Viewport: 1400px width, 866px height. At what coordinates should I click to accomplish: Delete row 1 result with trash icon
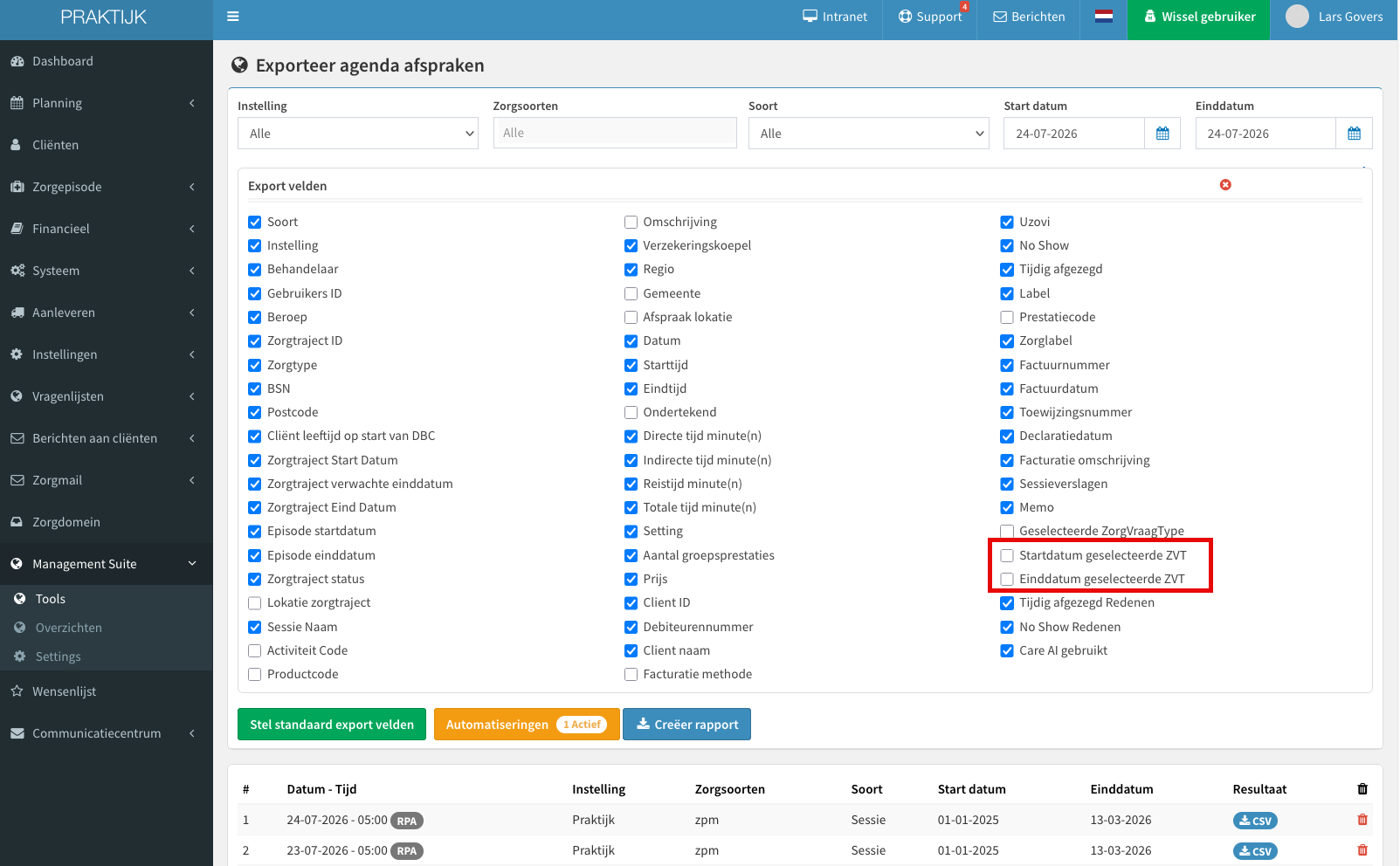coord(1362,820)
